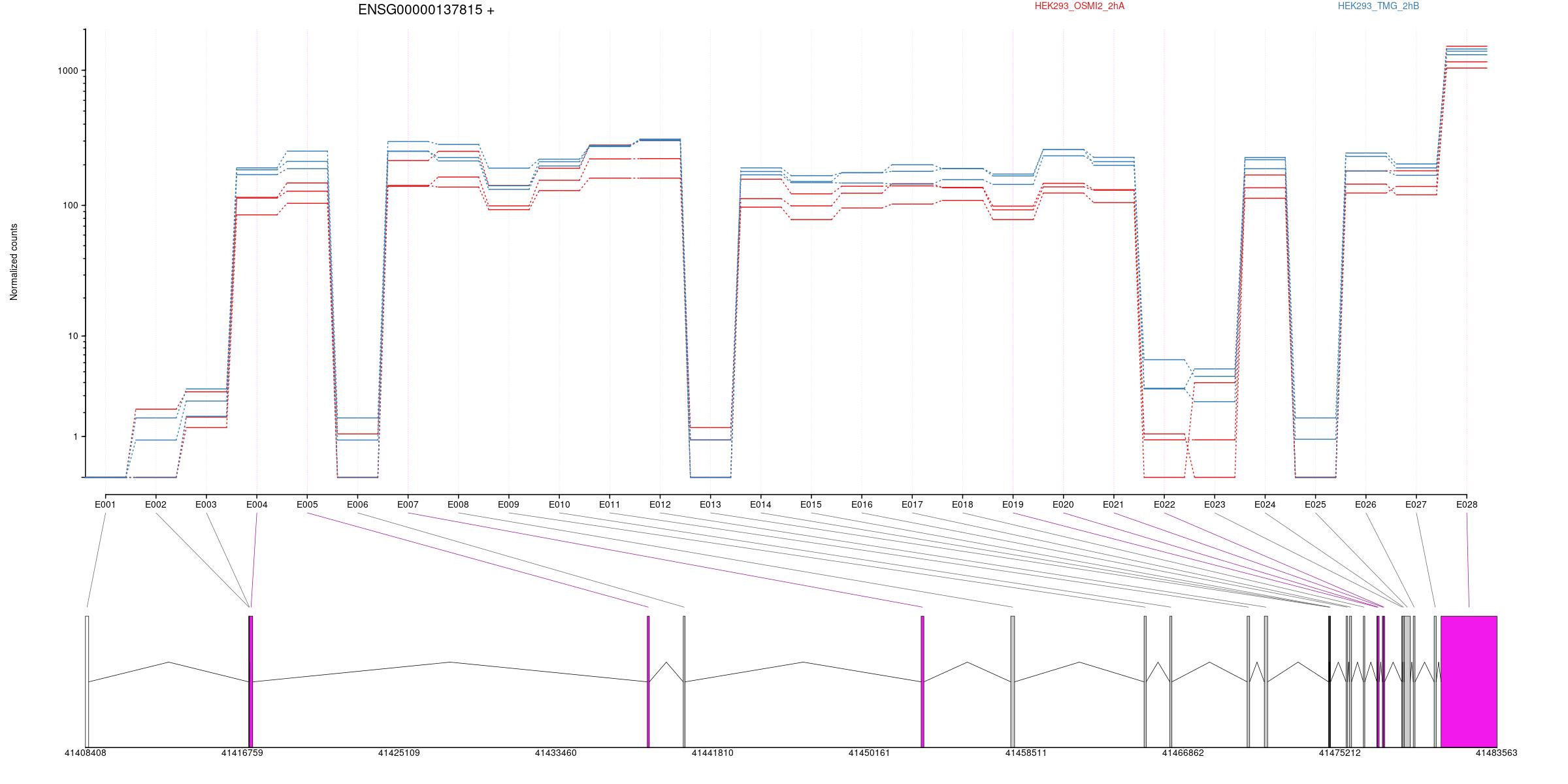
Task: Click the gene title ENSG00000137815 +
Action: coord(426,10)
